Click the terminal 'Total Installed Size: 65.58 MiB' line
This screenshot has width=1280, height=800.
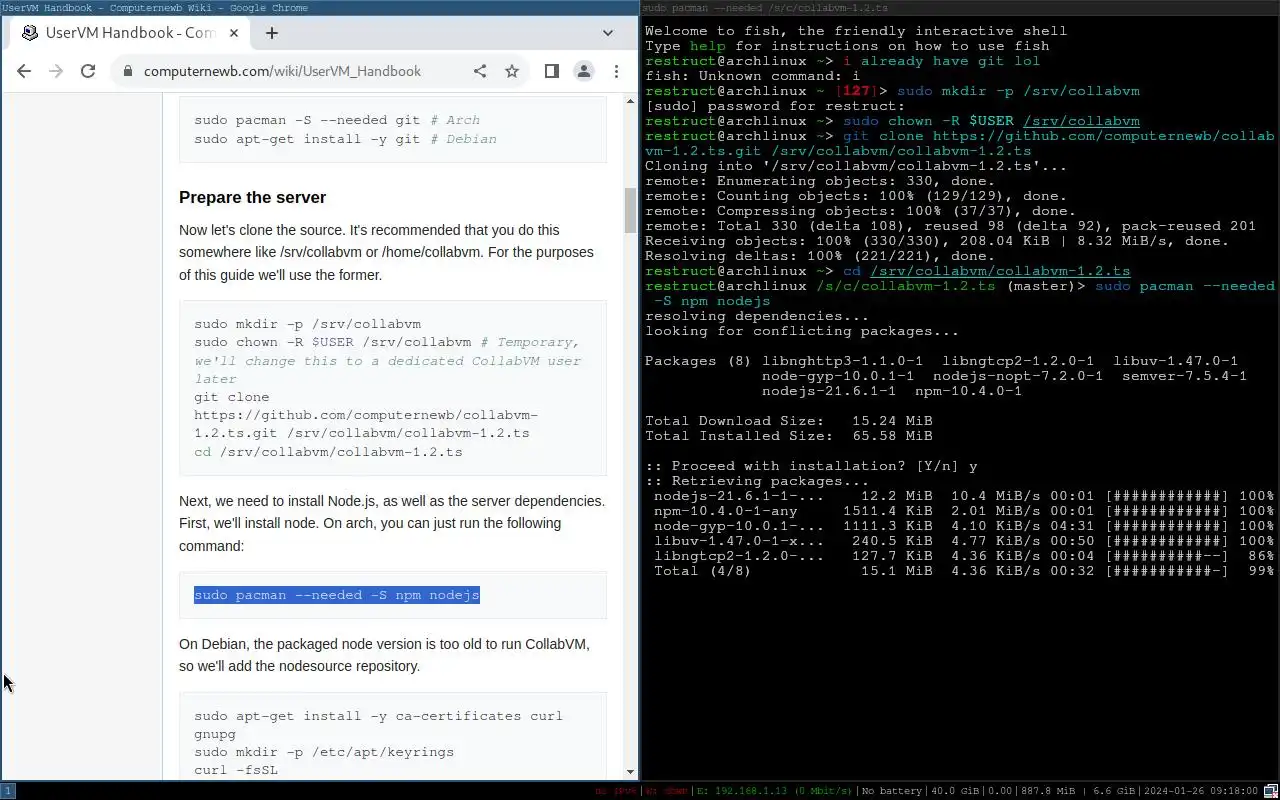(x=788, y=436)
